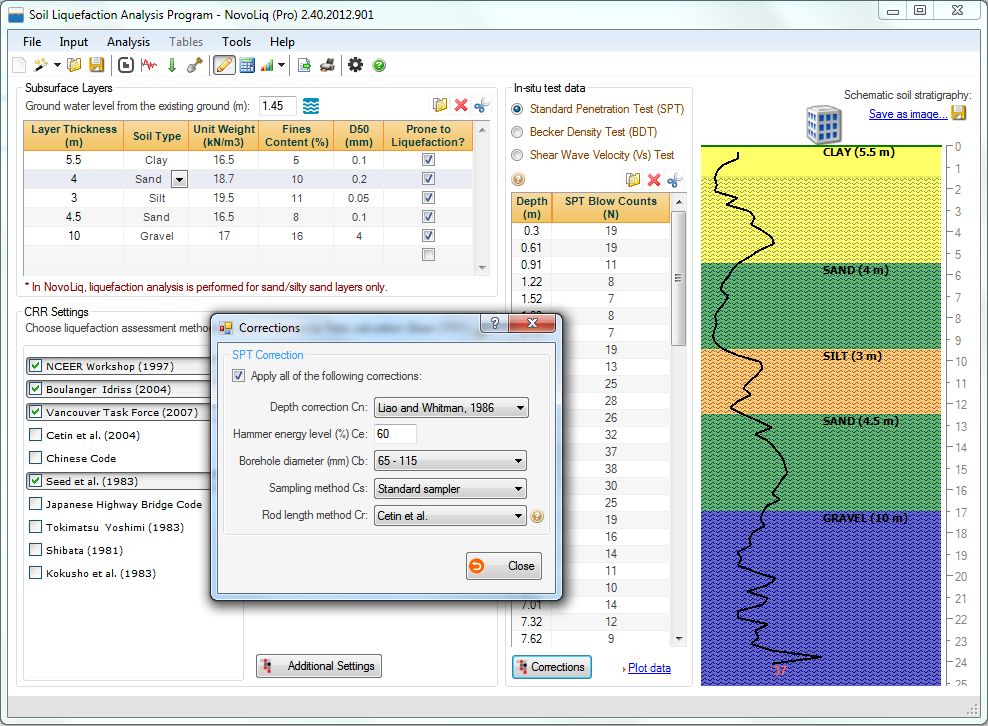The height and width of the screenshot is (726, 988).
Task: Select Becker Density Test (BDT) option
Action: (x=517, y=132)
